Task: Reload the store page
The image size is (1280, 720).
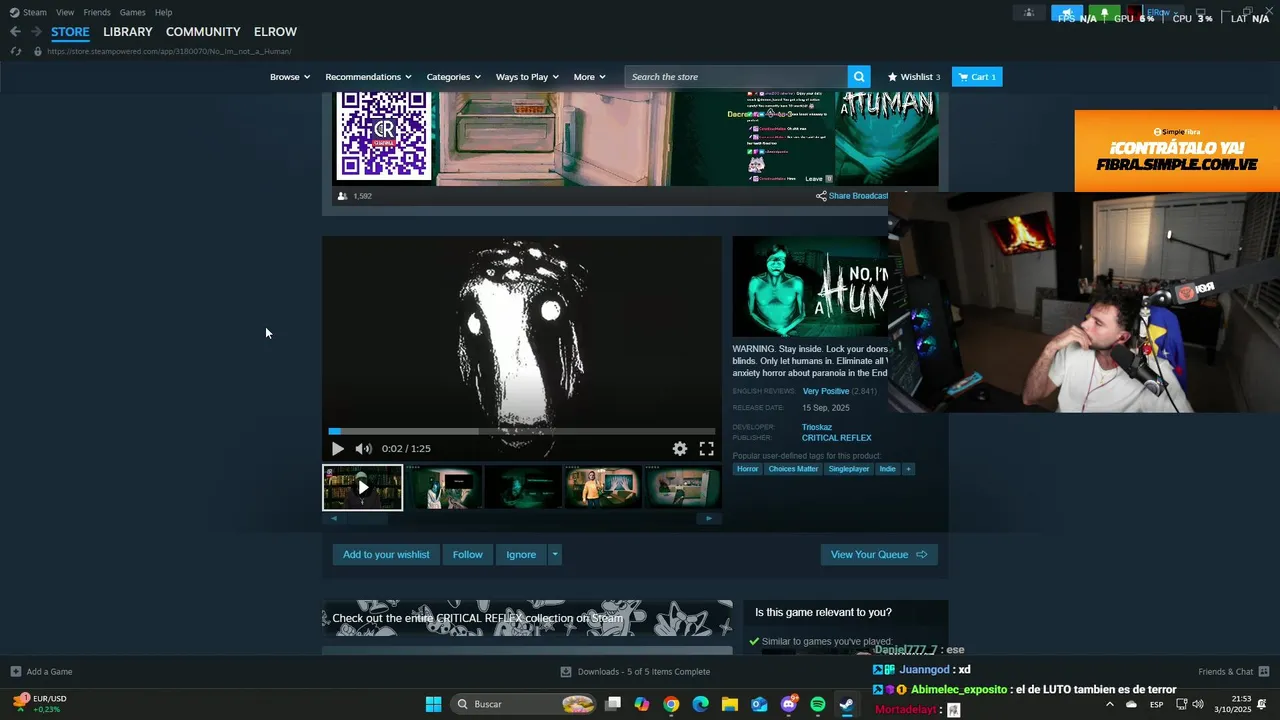Action: [x=15, y=51]
